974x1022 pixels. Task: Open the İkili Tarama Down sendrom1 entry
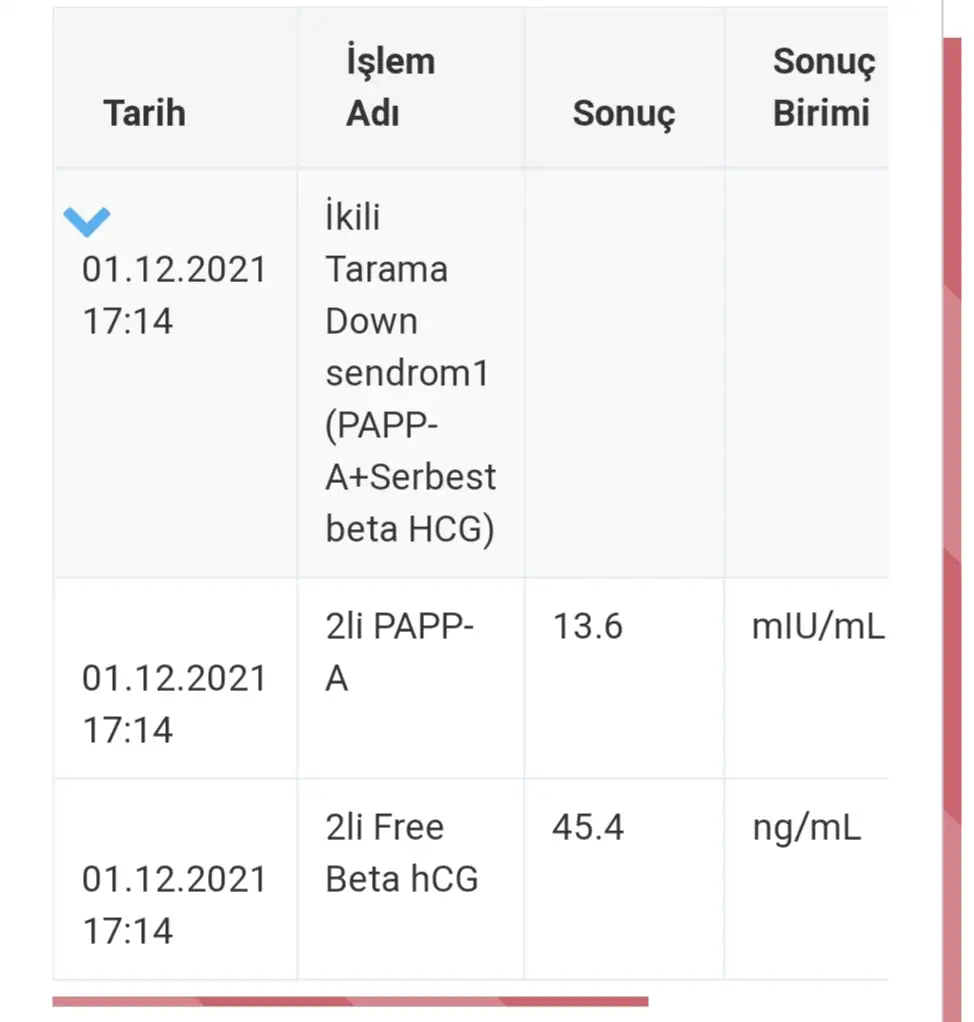coord(410,374)
